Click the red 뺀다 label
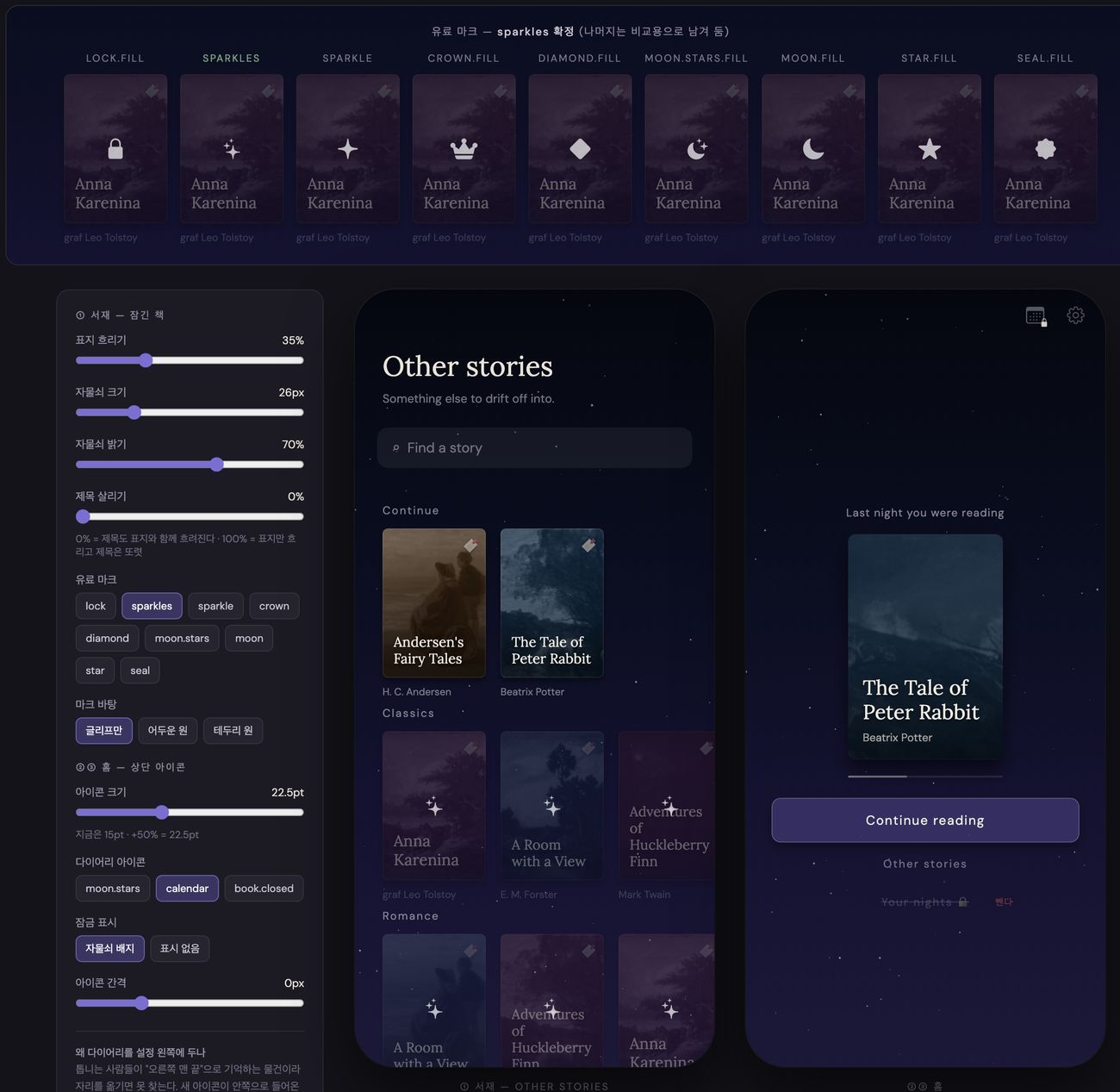The width and height of the screenshot is (1120, 1092). click(x=1004, y=902)
